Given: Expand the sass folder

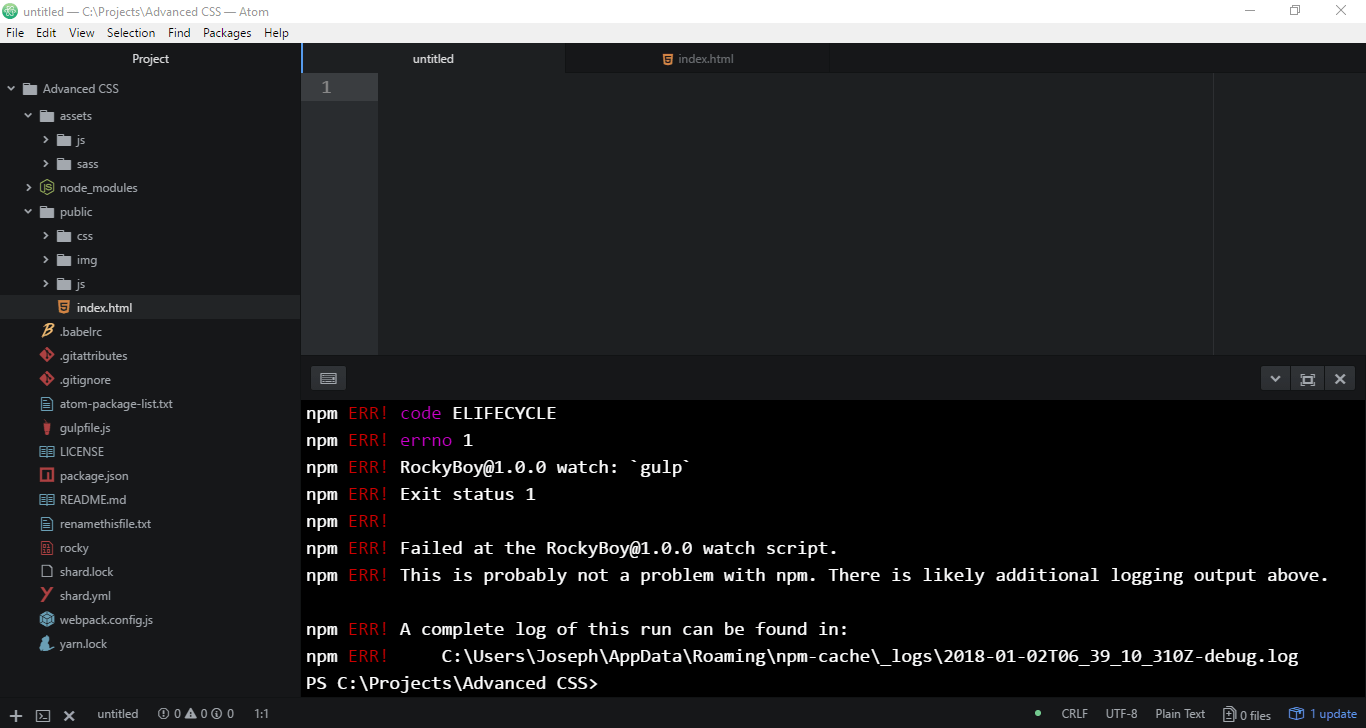Looking at the screenshot, I should [x=46, y=164].
